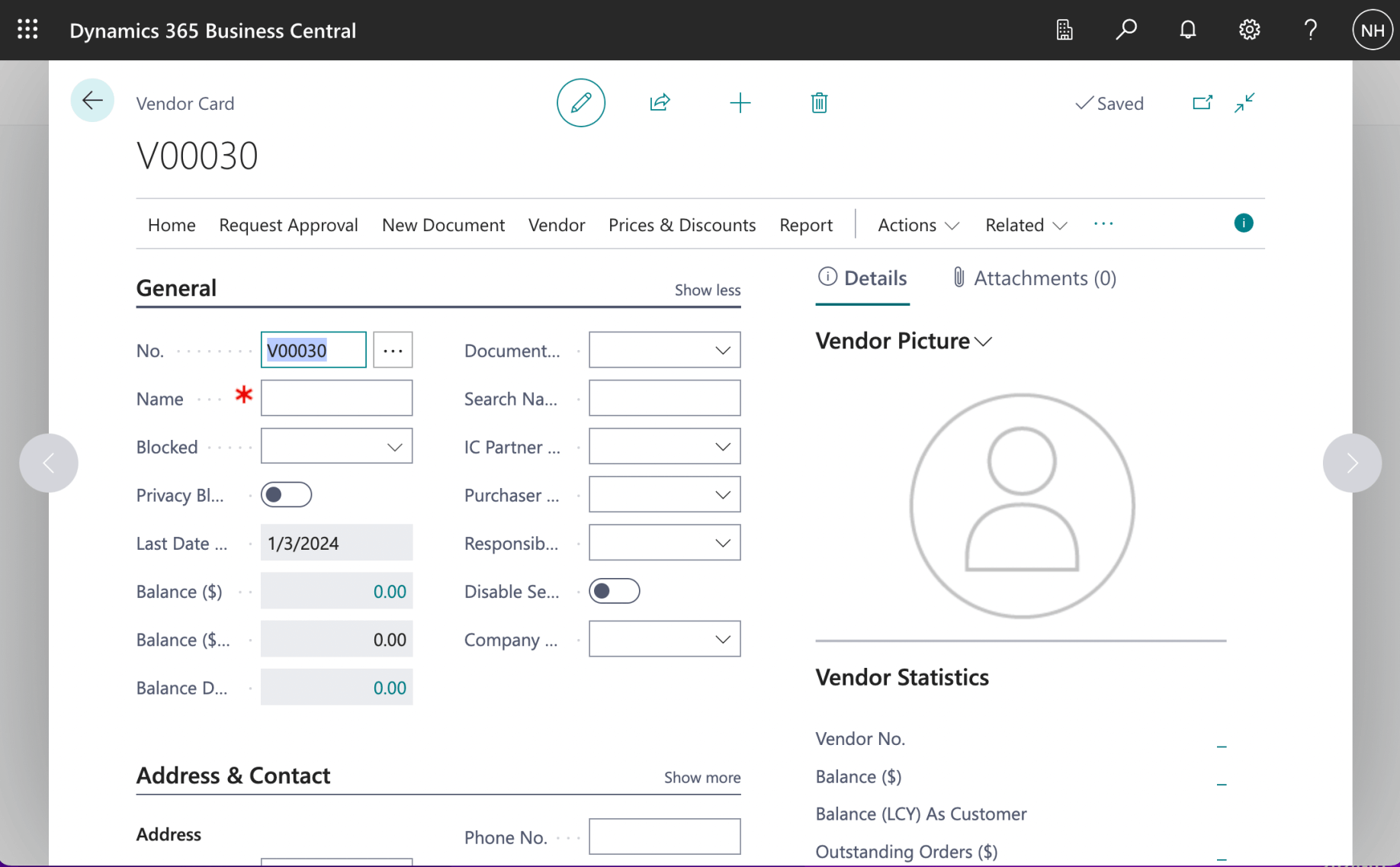Click the Name input field
The image size is (1400, 867).
click(x=336, y=398)
